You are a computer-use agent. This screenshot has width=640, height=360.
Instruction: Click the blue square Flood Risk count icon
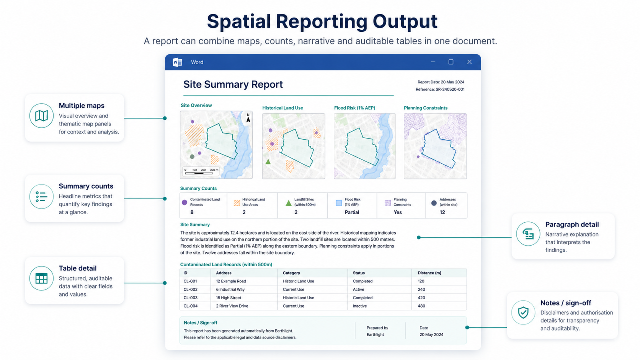pos(338,202)
